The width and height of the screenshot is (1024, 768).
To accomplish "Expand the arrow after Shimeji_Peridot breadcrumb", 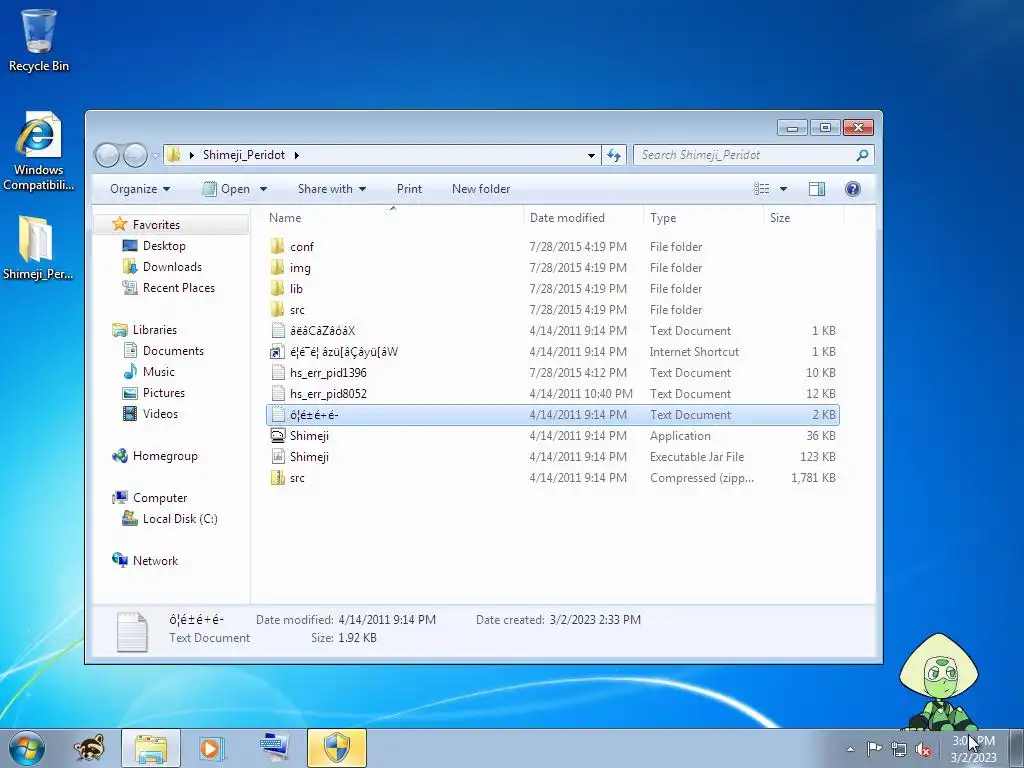I will coord(296,155).
